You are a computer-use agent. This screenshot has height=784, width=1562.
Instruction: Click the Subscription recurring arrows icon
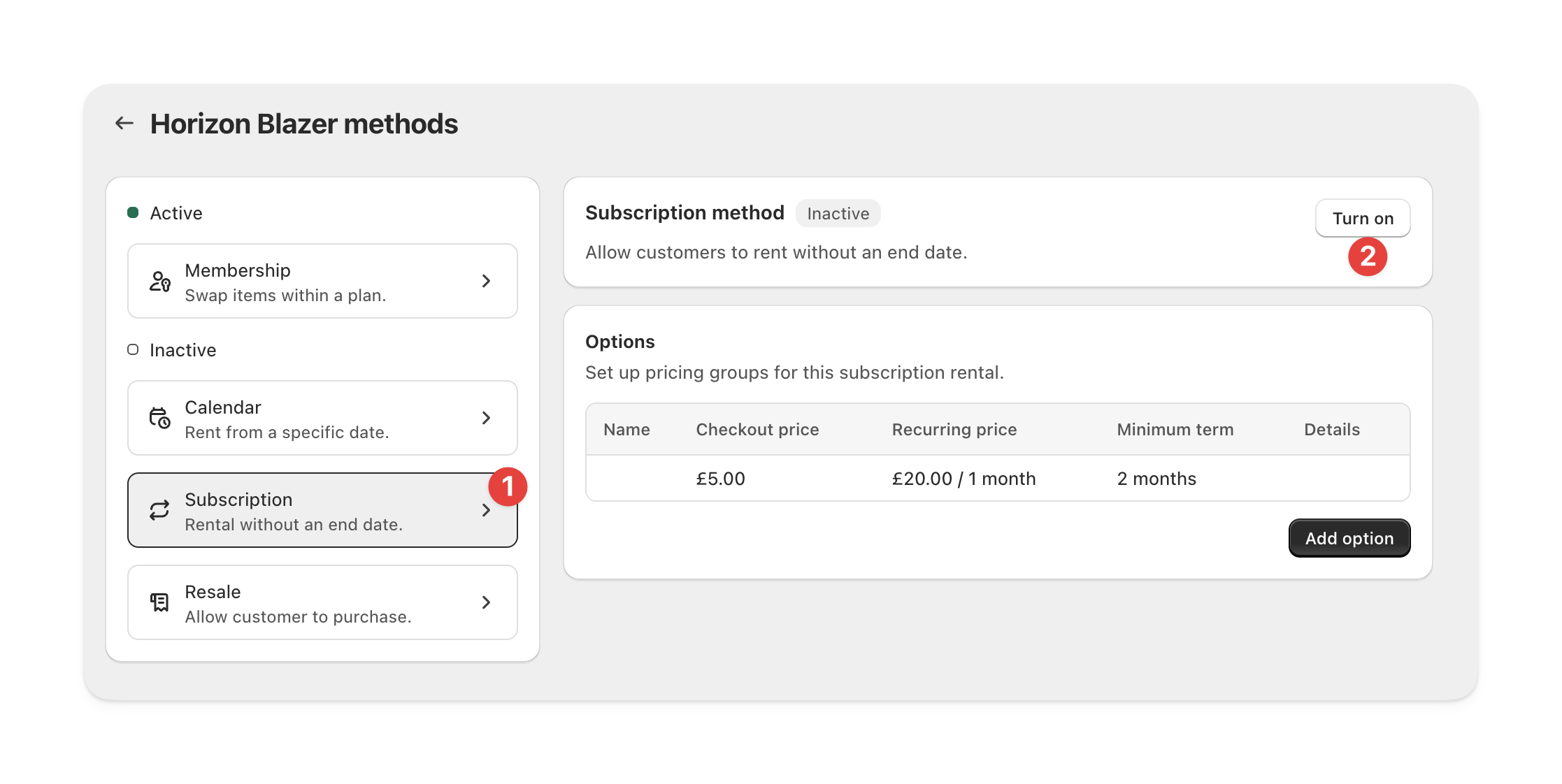pos(160,511)
